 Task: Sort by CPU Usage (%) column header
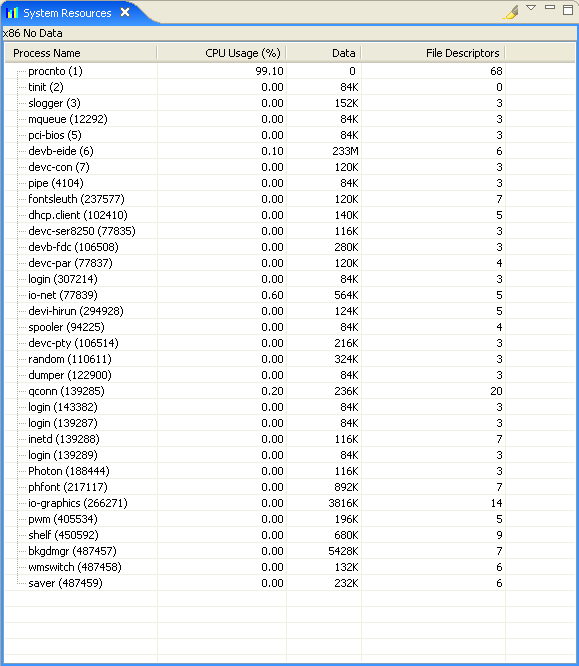[221, 53]
